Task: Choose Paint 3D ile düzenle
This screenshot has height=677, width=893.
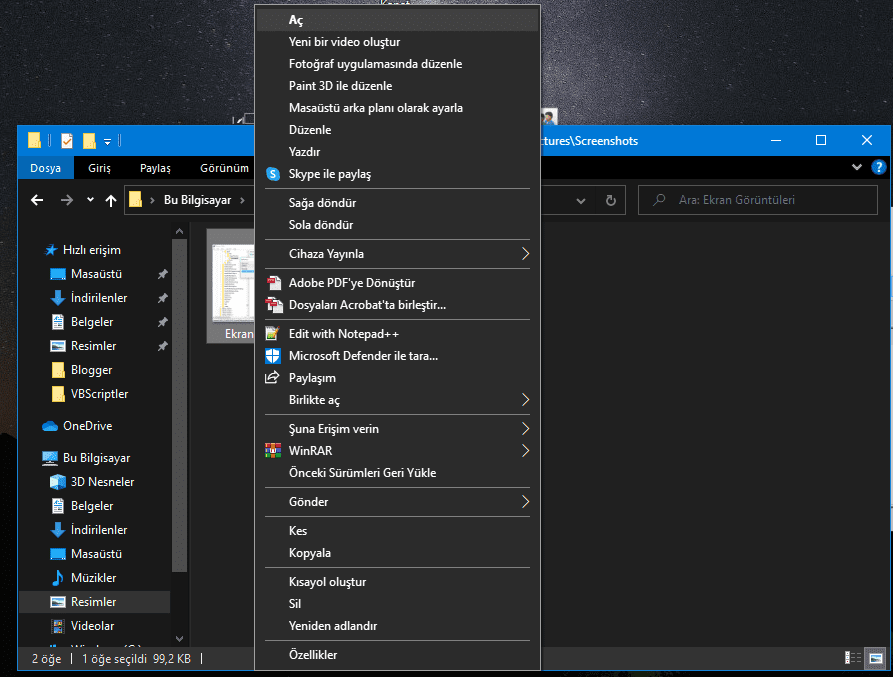Action: point(398,86)
